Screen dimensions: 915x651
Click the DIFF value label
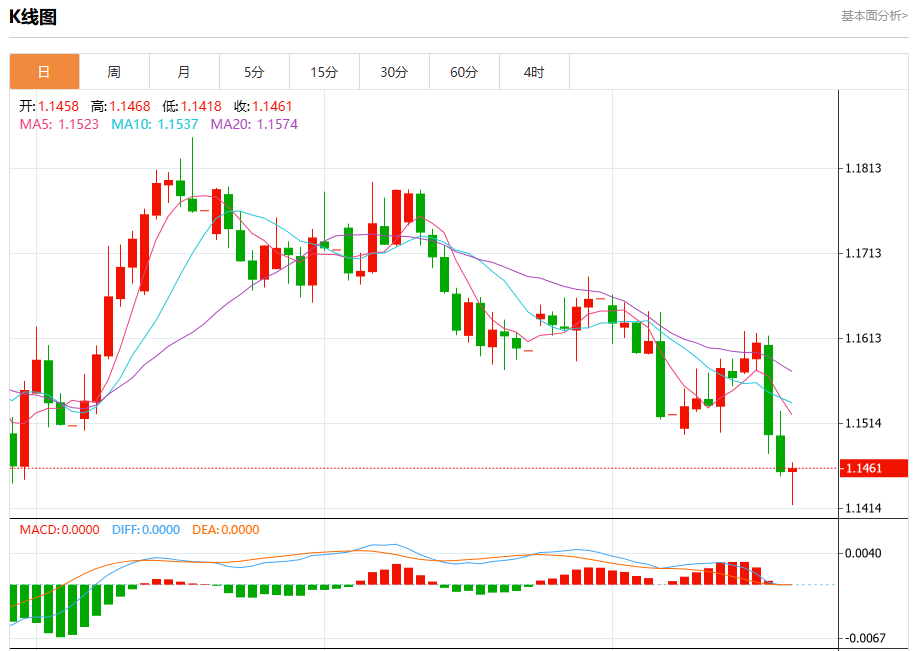point(146,530)
